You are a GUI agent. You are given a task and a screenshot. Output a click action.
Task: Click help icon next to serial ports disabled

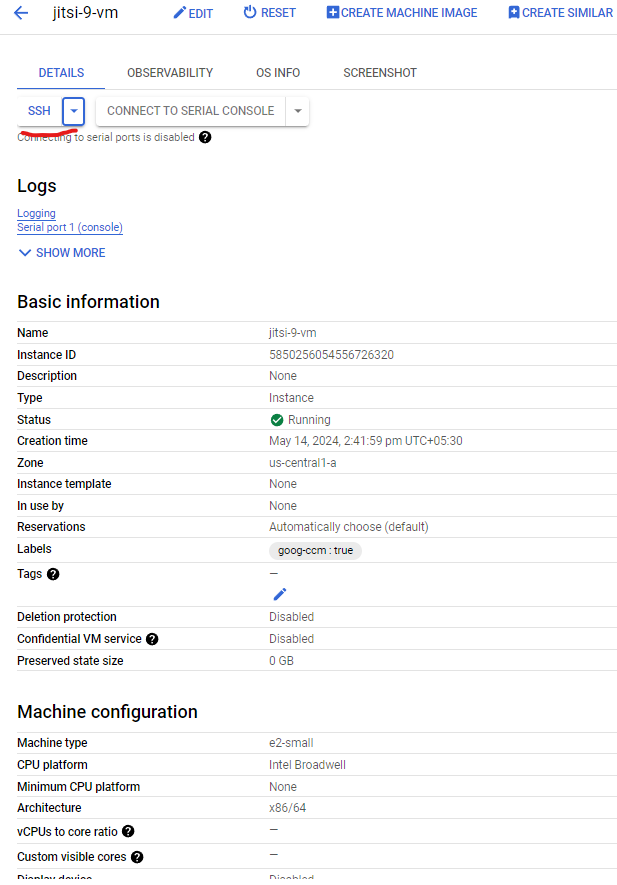(205, 137)
